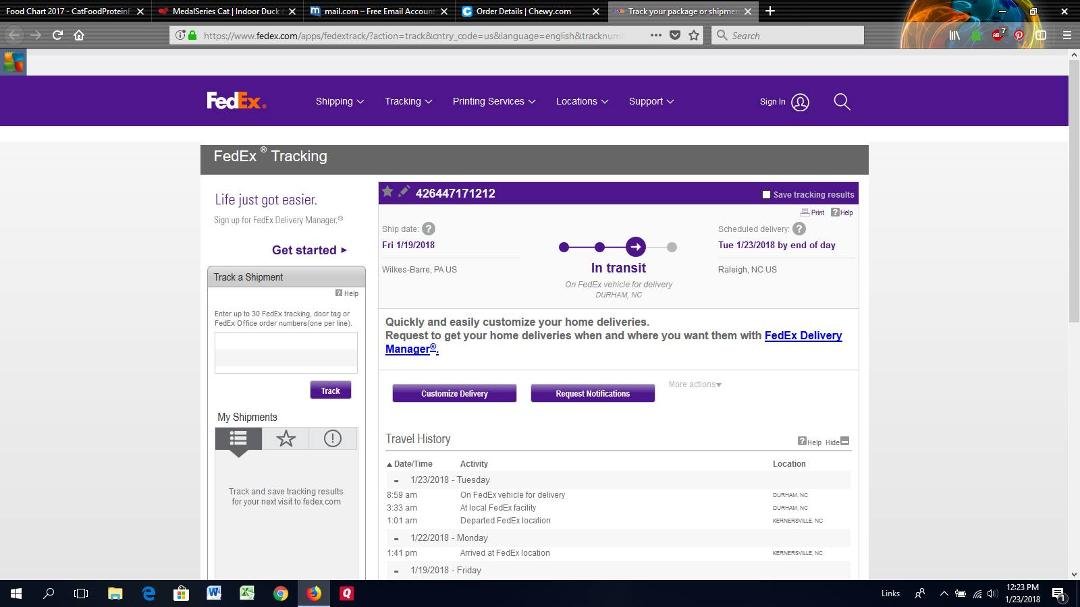This screenshot has width=1080, height=607.
Task: Click the Pocket save icon in address bar
Action: (675, 35)
